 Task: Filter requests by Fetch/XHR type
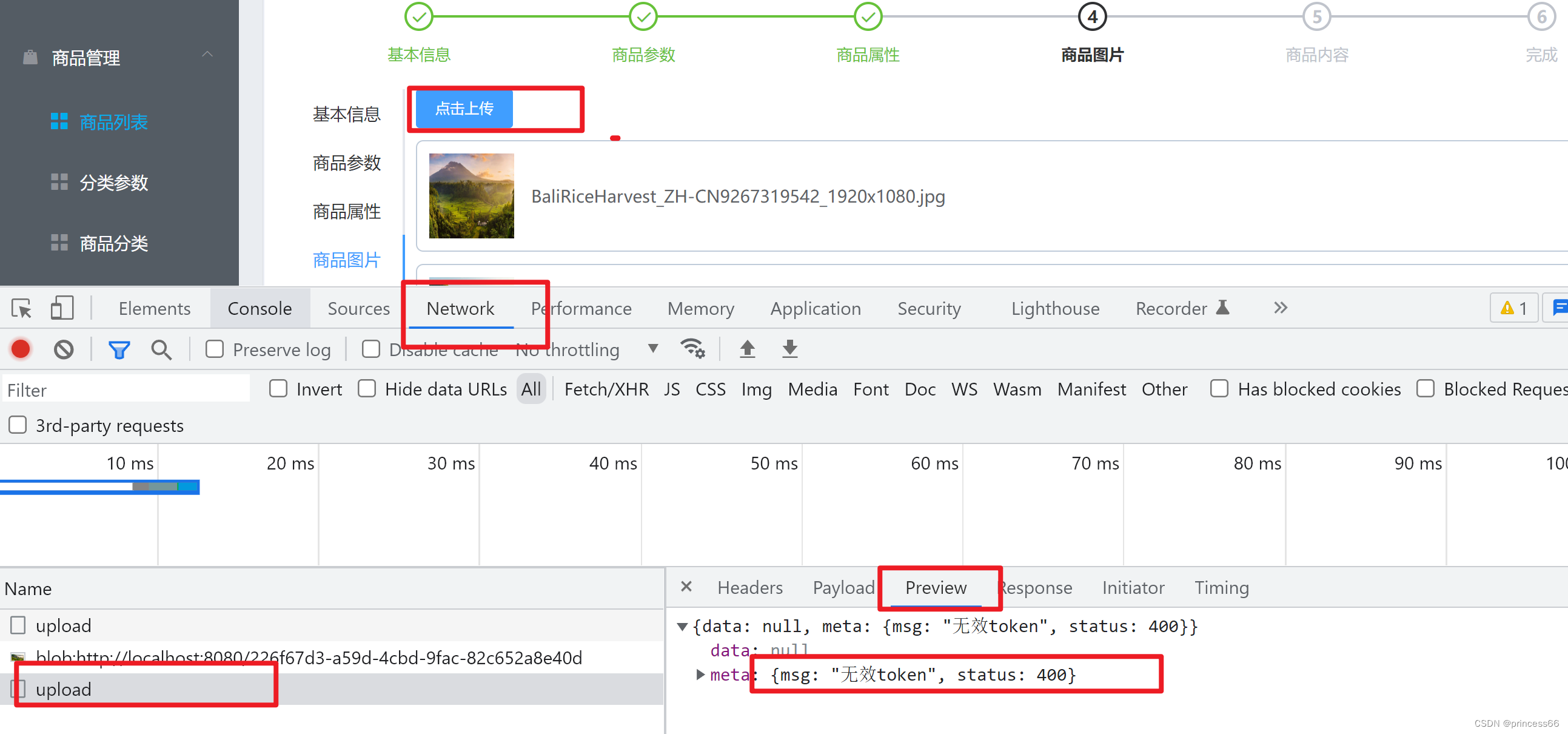(x=606, y=389)
